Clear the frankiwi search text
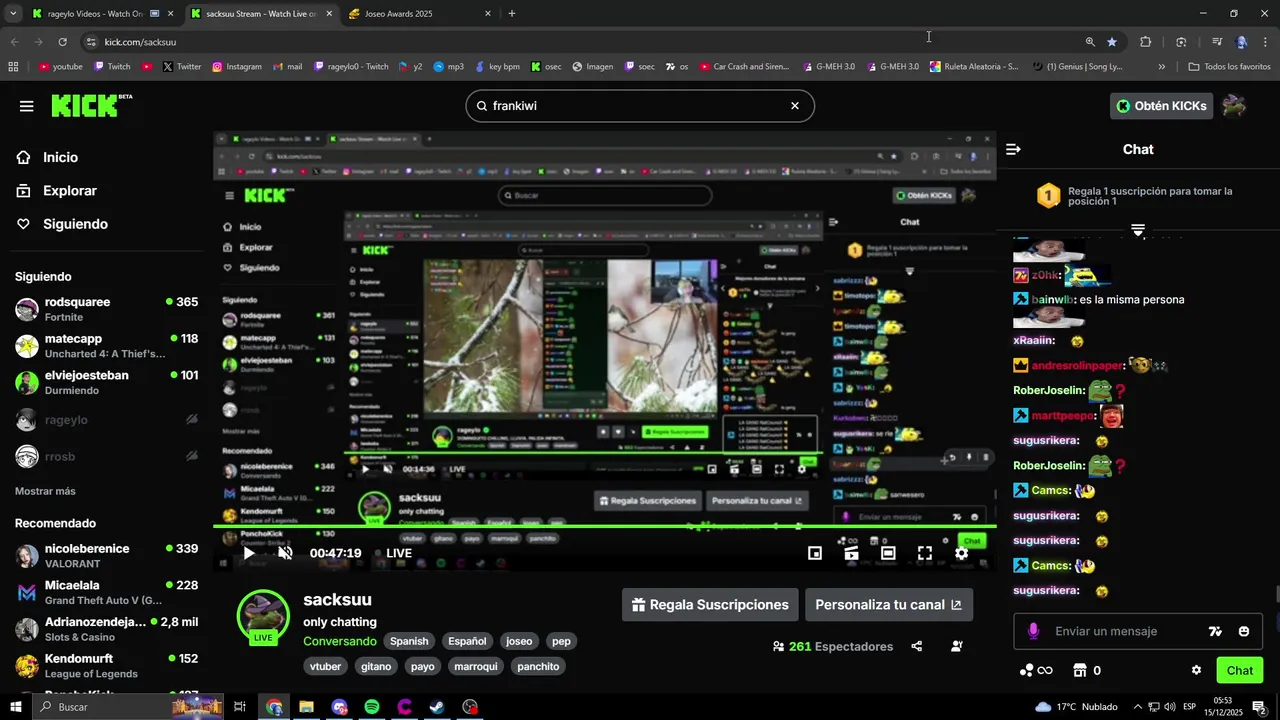The image size is (1280, 720). [795, 106]
